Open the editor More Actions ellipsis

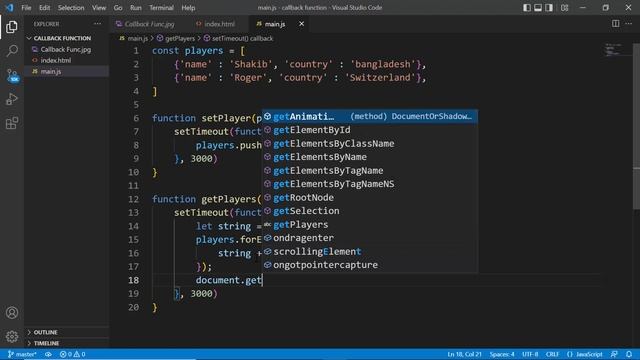[629, 24]
